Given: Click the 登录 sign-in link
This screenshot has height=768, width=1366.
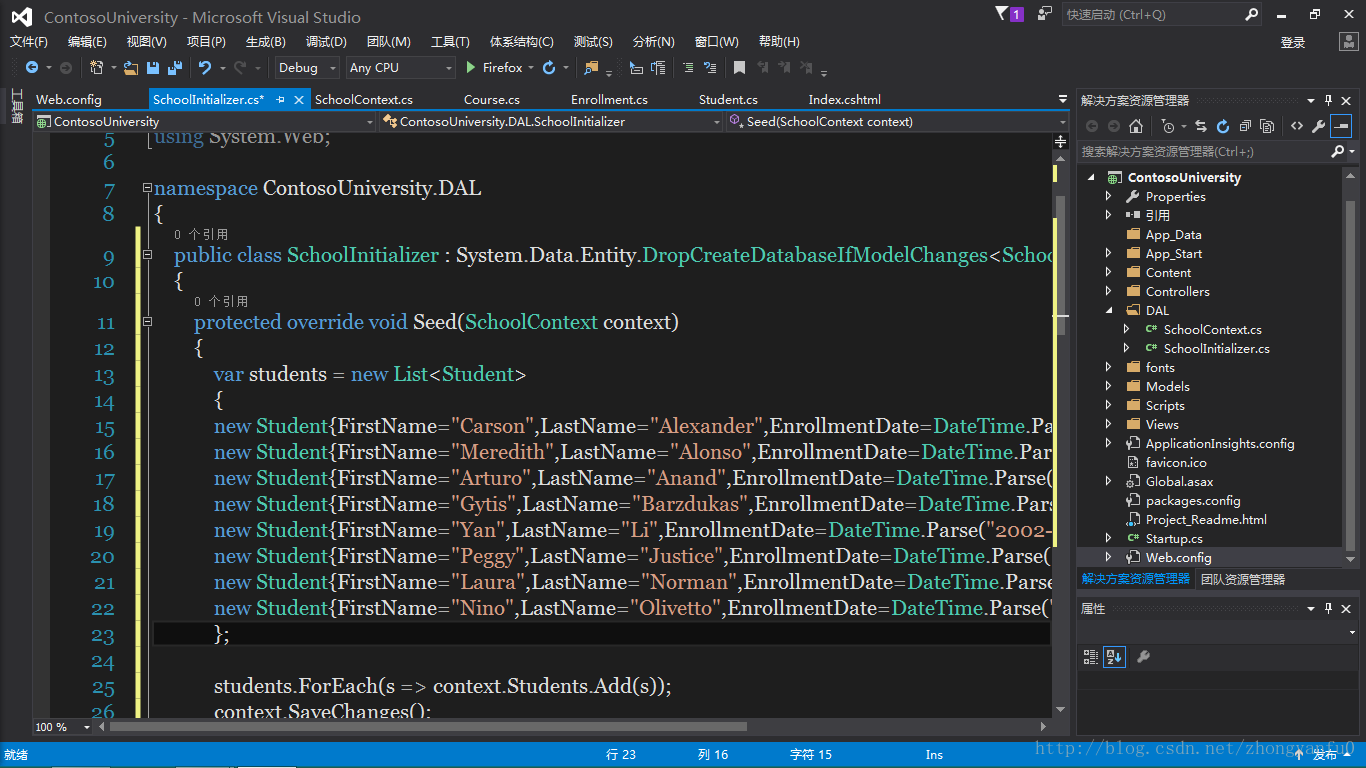Looking at the screenshot, I should (1293, 42).
